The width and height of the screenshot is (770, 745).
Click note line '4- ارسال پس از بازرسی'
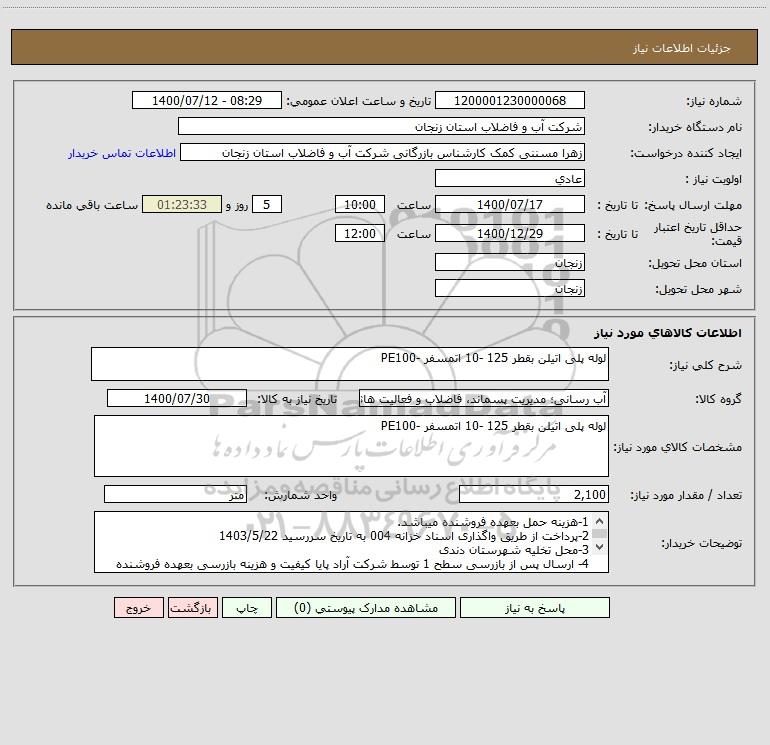coord(352,564)
